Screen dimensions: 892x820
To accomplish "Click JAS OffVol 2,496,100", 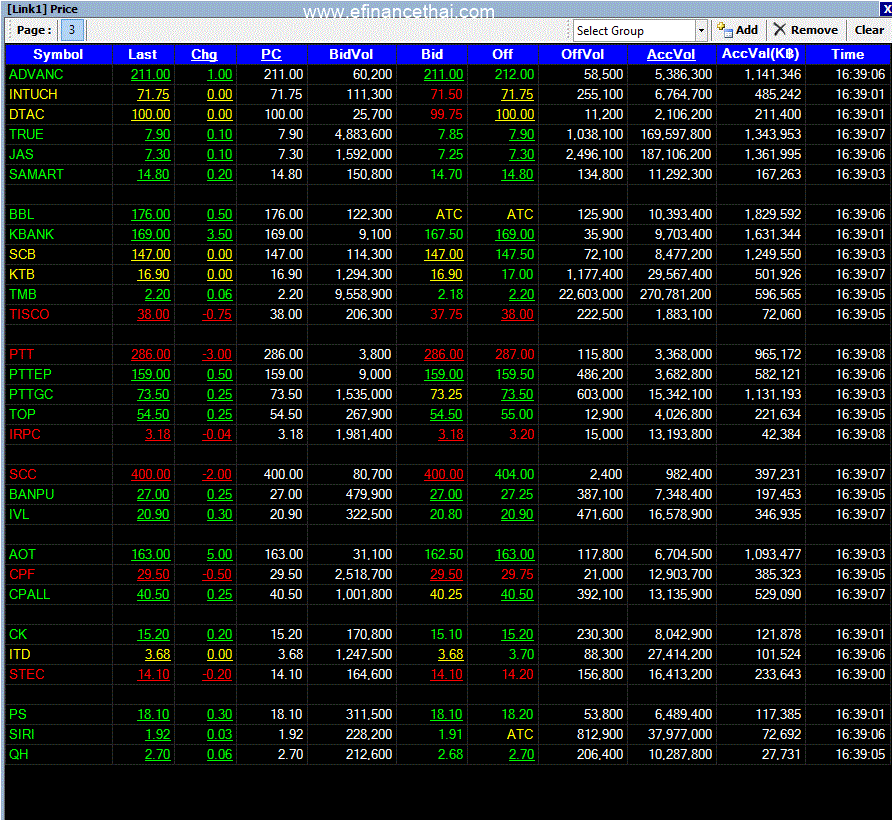I will [594, 154].
